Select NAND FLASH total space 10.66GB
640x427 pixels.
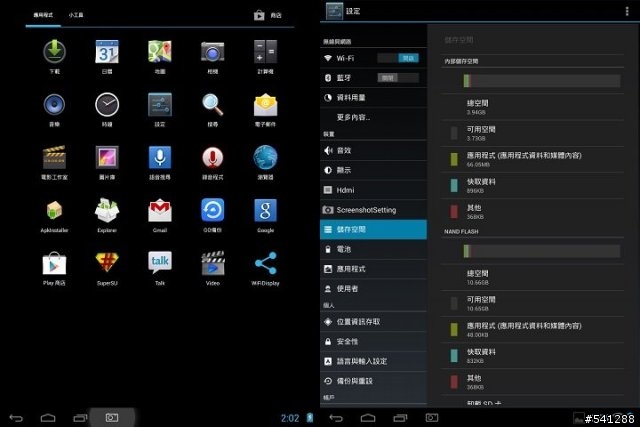coord(532,277)
